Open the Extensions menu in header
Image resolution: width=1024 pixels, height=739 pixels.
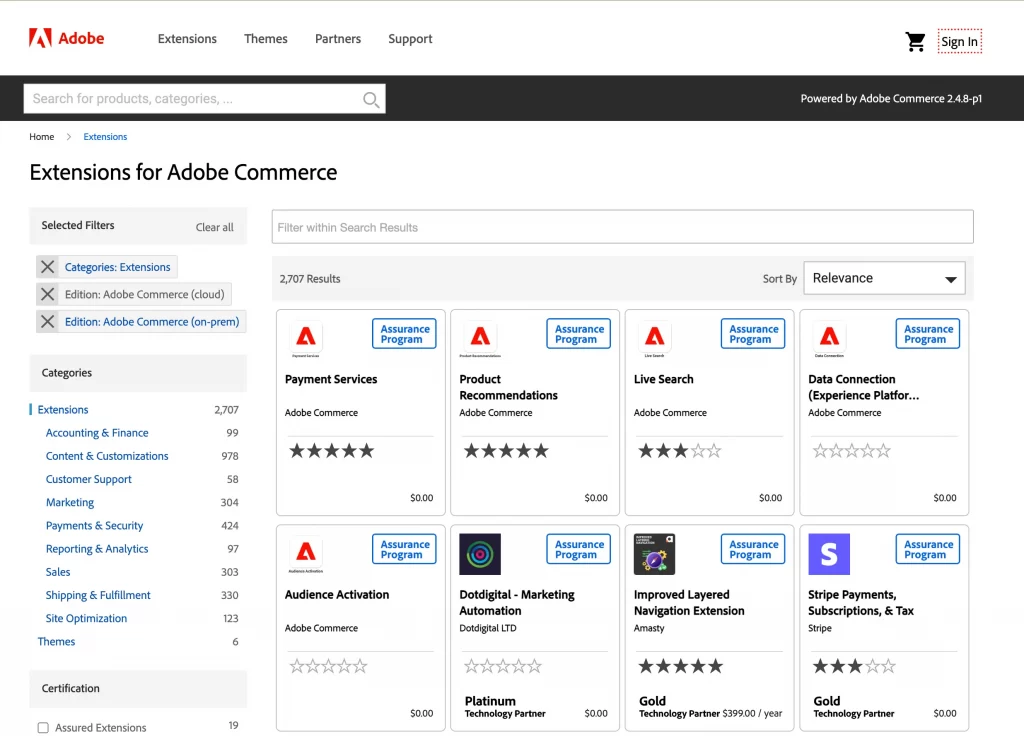click(x=187, y=39)
